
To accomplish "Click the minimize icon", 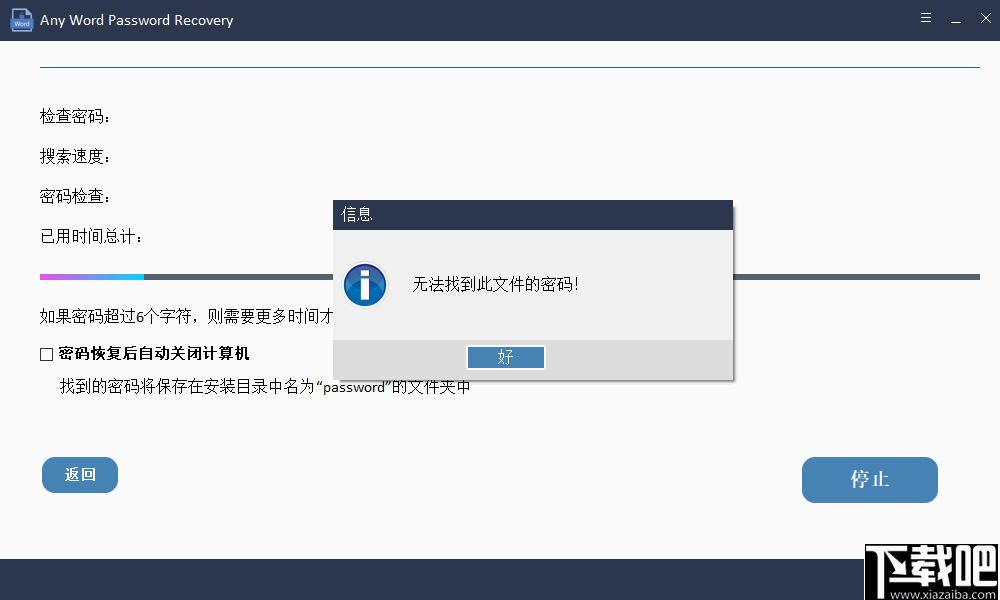I will 956,18.
